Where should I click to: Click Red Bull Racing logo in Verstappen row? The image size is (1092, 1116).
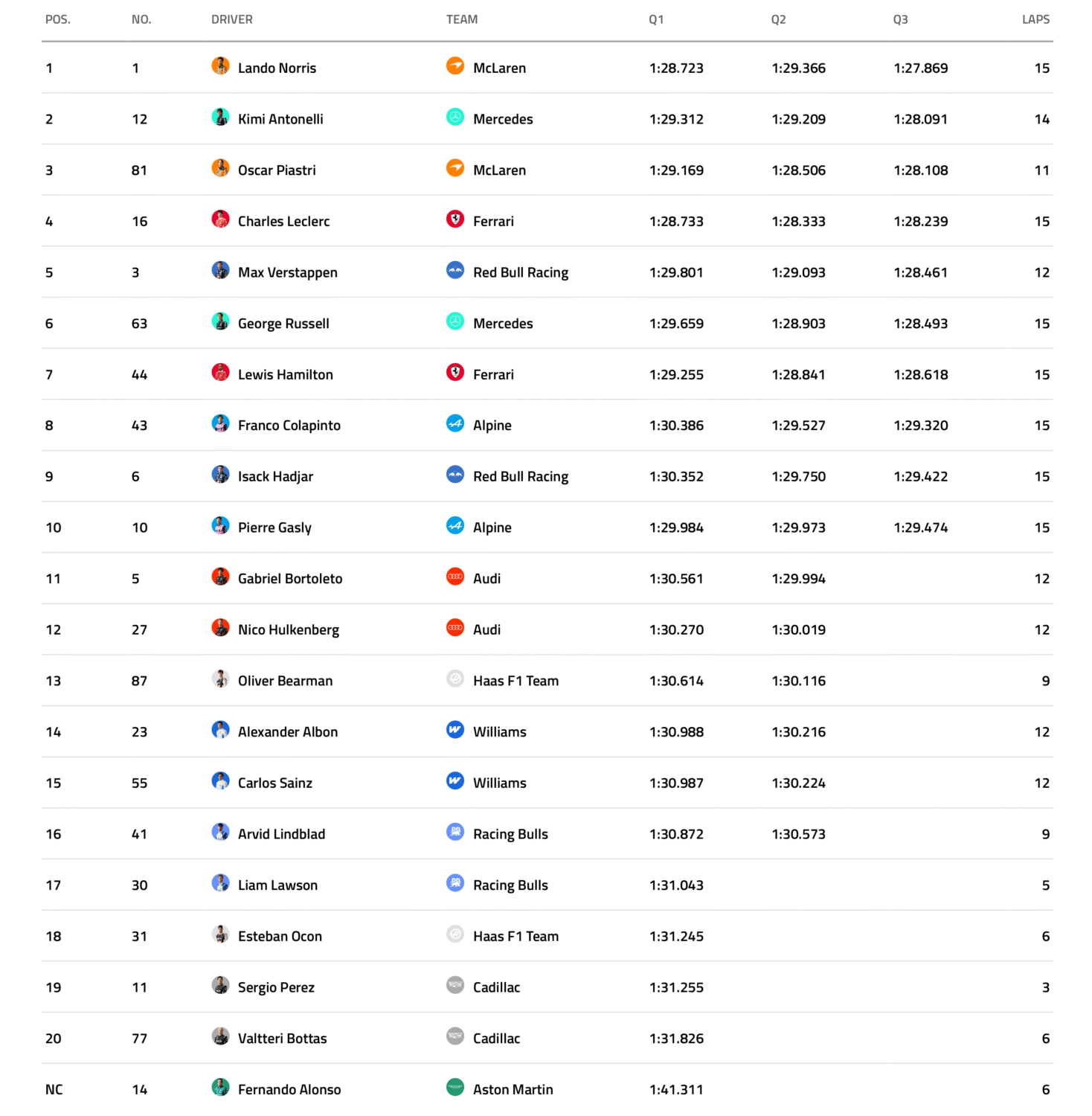point(455,271)
